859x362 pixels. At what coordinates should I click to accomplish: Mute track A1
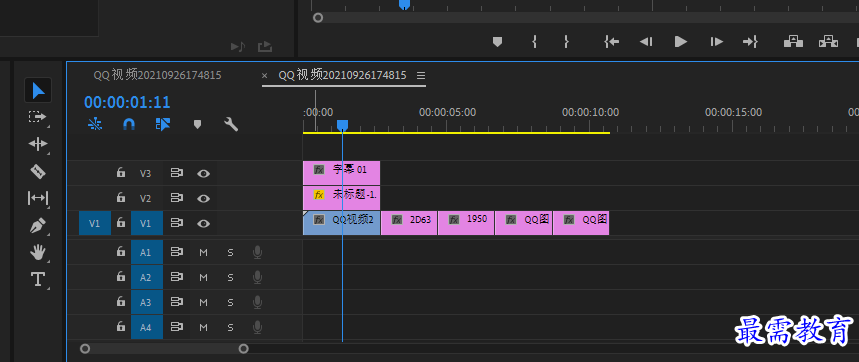tap(203, 252)
